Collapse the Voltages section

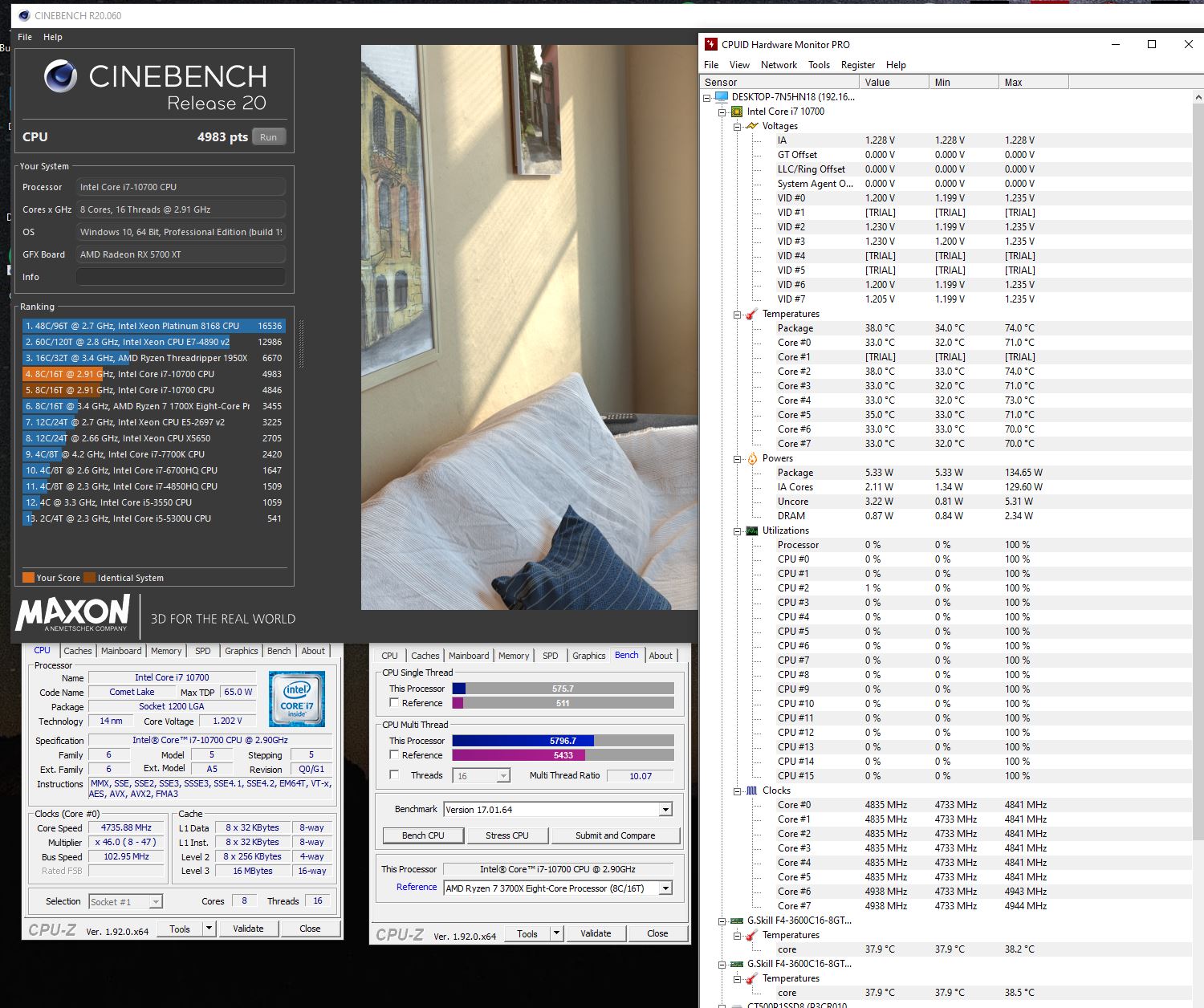737,126
